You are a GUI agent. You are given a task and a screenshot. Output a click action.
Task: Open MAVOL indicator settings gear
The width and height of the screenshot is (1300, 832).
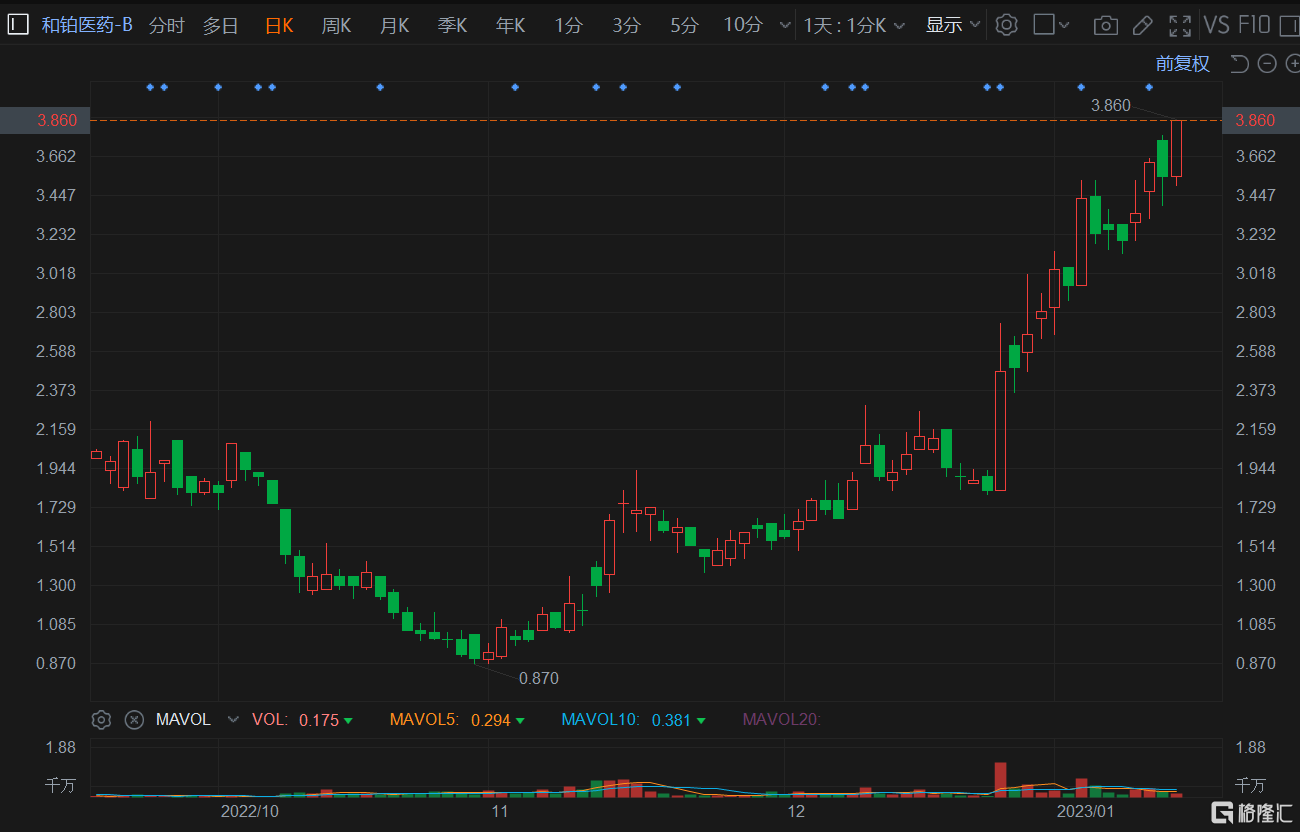tap(101, 719)
